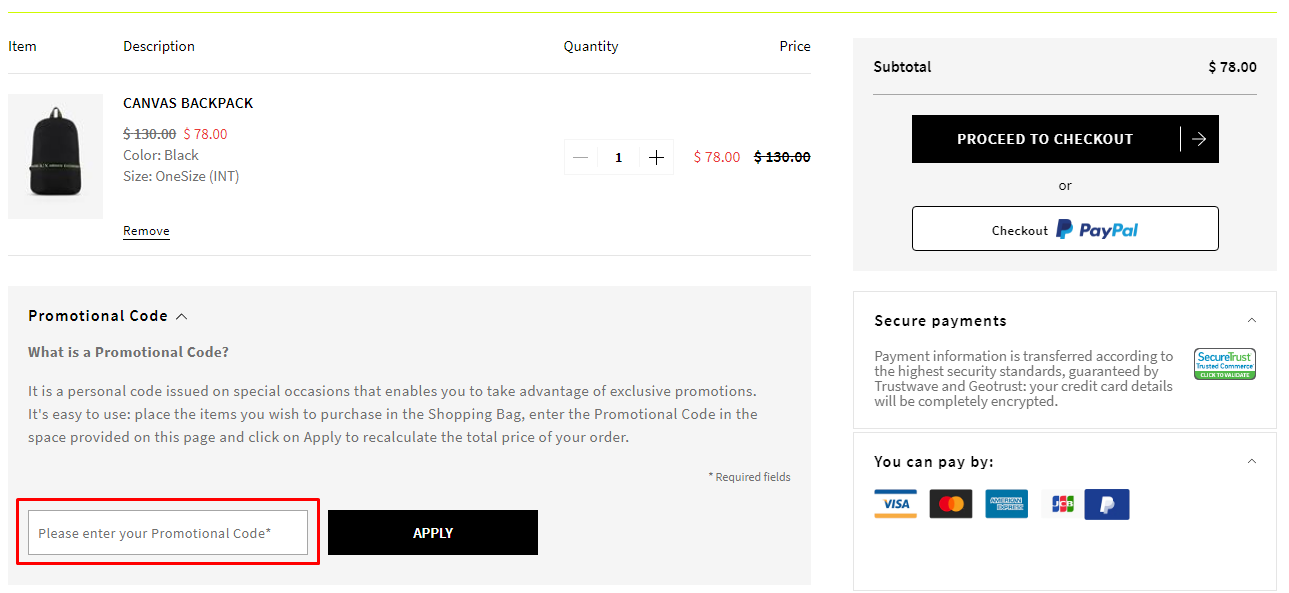Image resolution: width=1289 pixels, height=593 pixels.
Task: Remove the Canvas Backpack from the cart
Action: click(146, 230)
